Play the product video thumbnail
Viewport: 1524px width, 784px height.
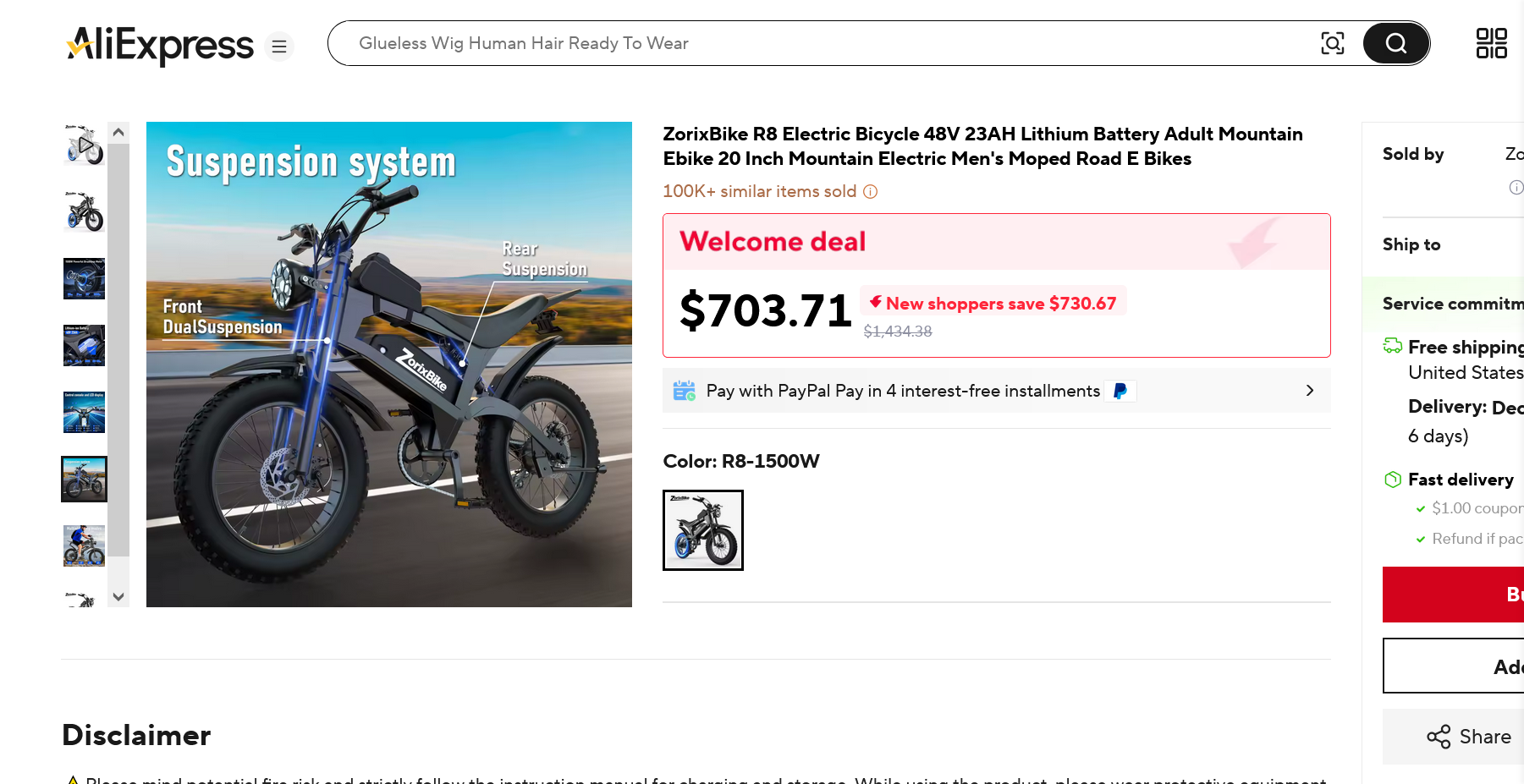[x=85, y=145]
